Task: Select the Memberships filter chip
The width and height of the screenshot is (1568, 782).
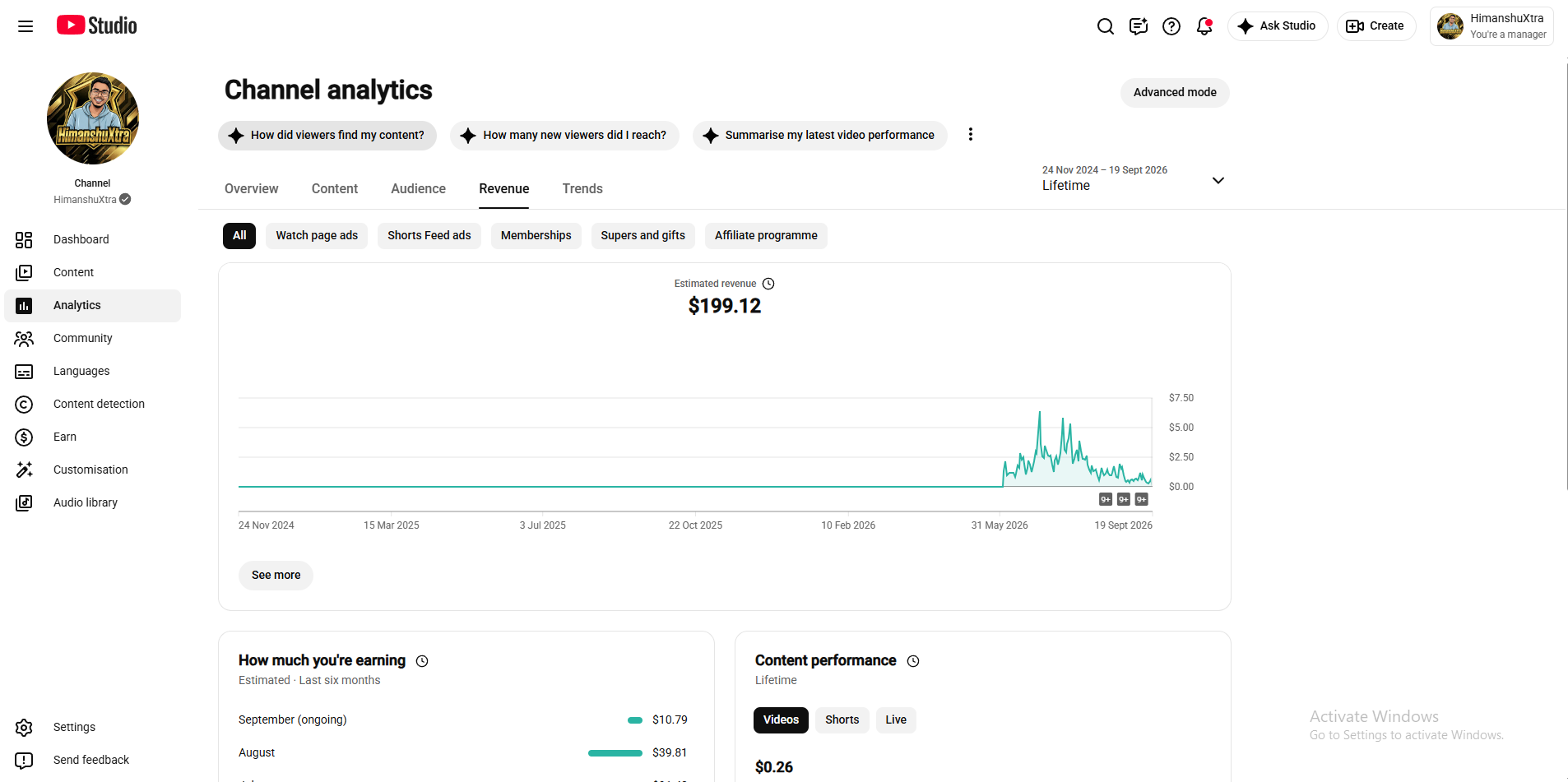Action: (x=536, y=235)
